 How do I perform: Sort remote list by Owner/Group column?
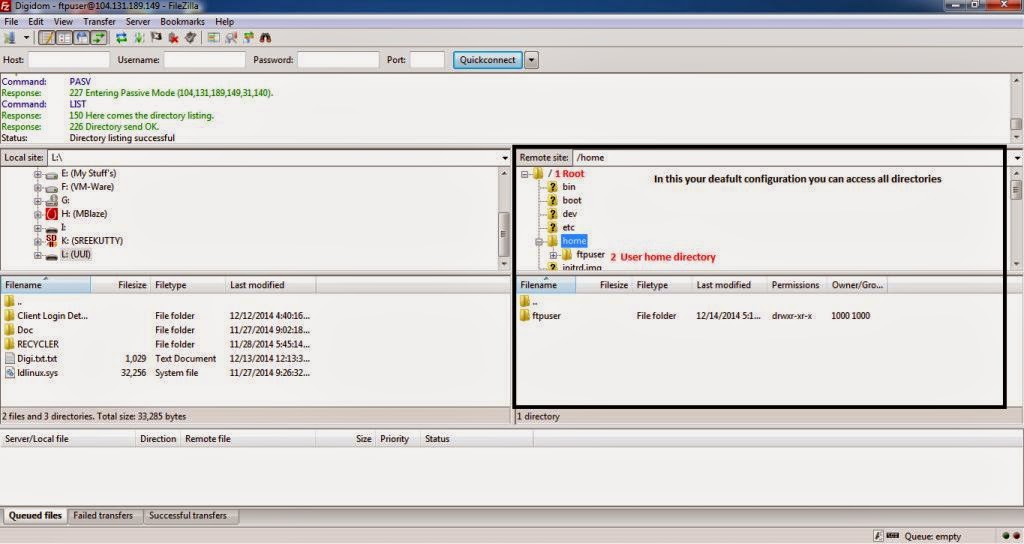[x=856, y=285]
